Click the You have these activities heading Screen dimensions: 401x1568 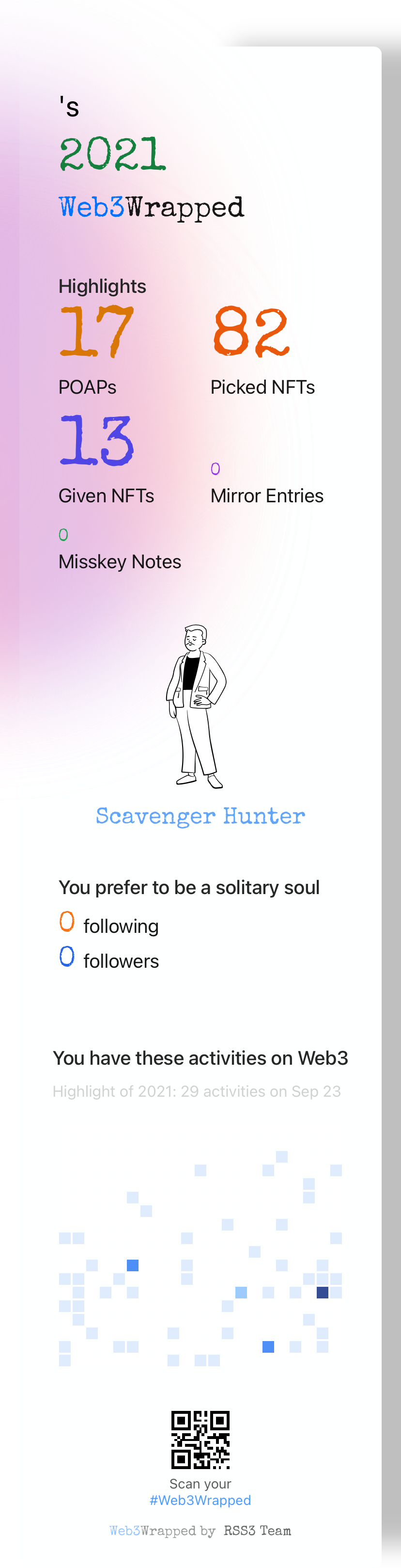pyautogui.click(x=200, y=1058)
